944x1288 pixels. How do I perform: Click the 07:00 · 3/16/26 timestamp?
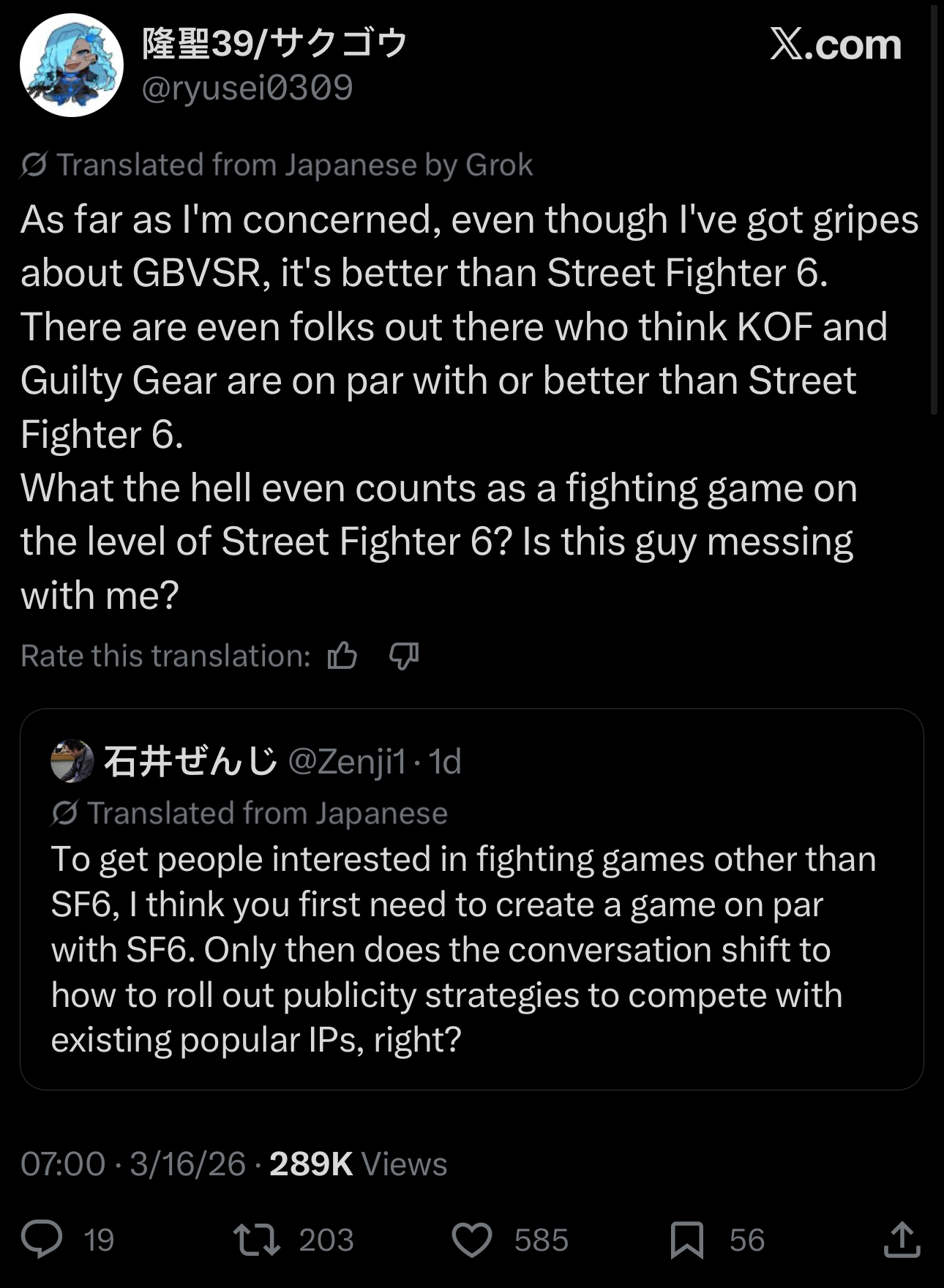(133, 1164)
